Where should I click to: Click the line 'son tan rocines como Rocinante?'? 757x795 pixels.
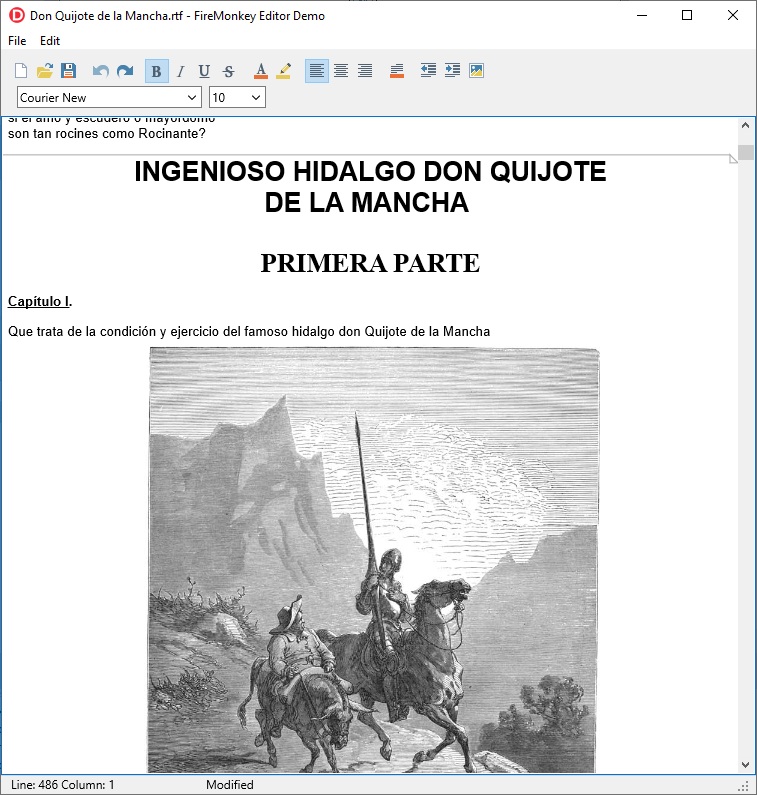[106, 133]
